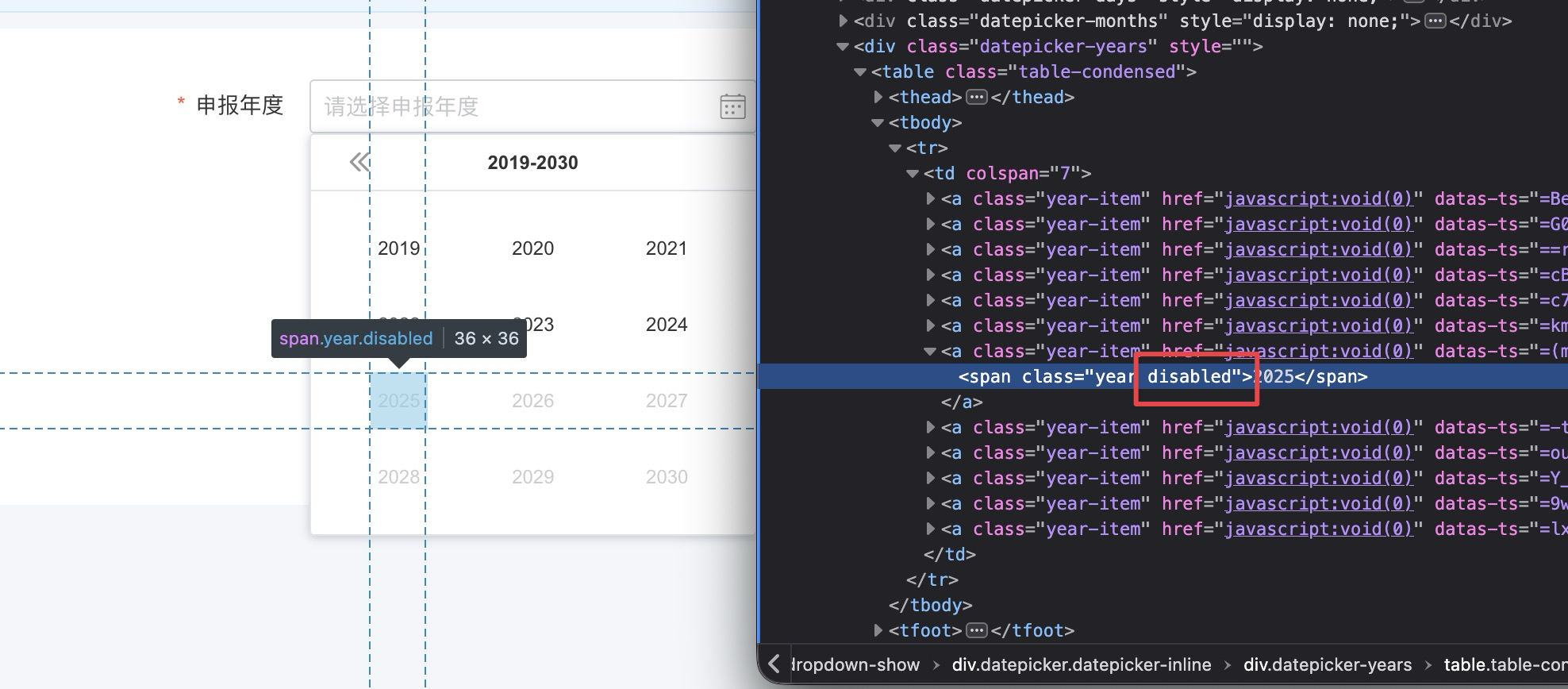This screenshot has height=689, width=1568.
Task: Click the 2019-2030 range header
Action: pyautogui.click(x=532, y=163)
